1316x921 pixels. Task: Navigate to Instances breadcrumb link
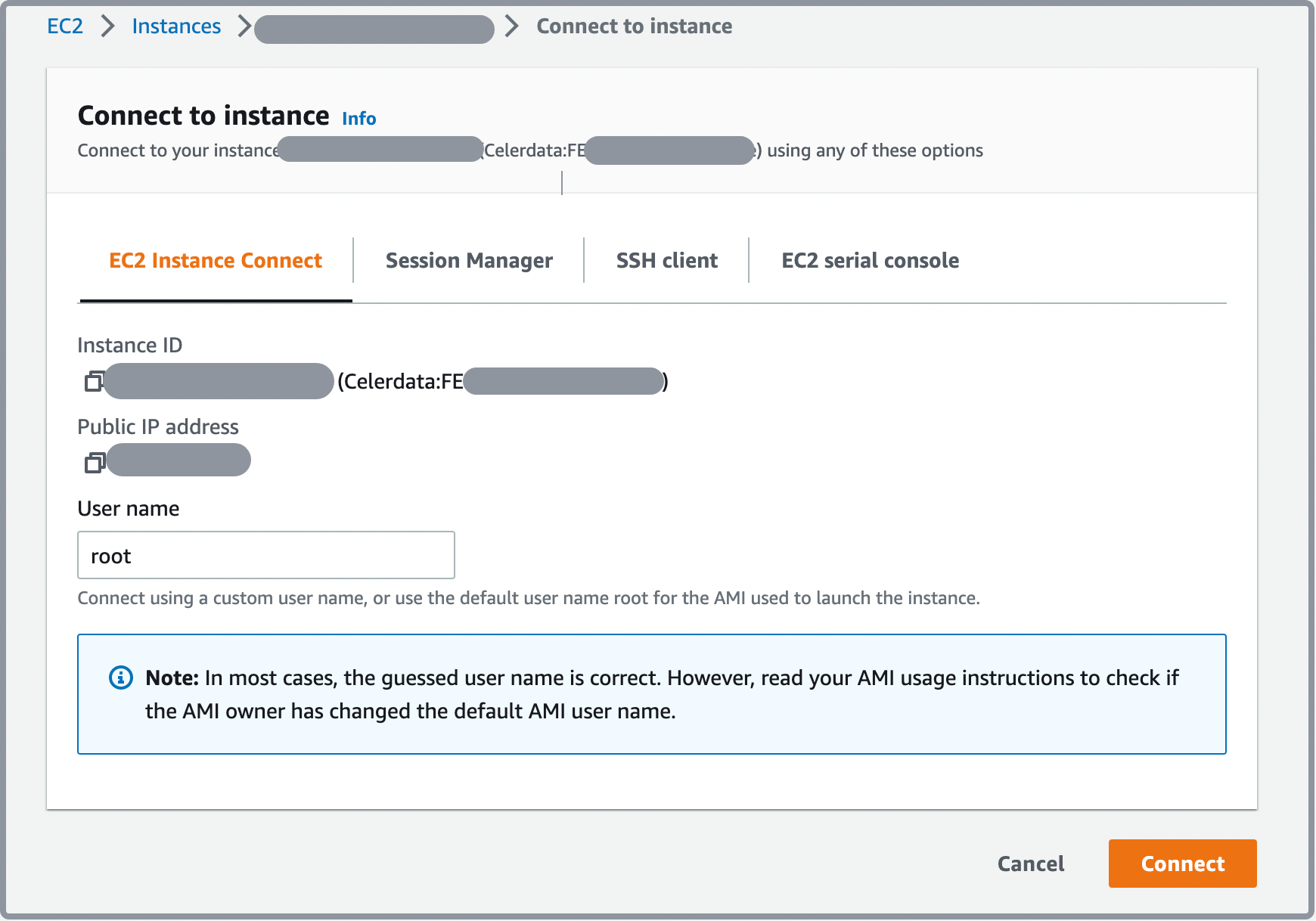point(176,26)
